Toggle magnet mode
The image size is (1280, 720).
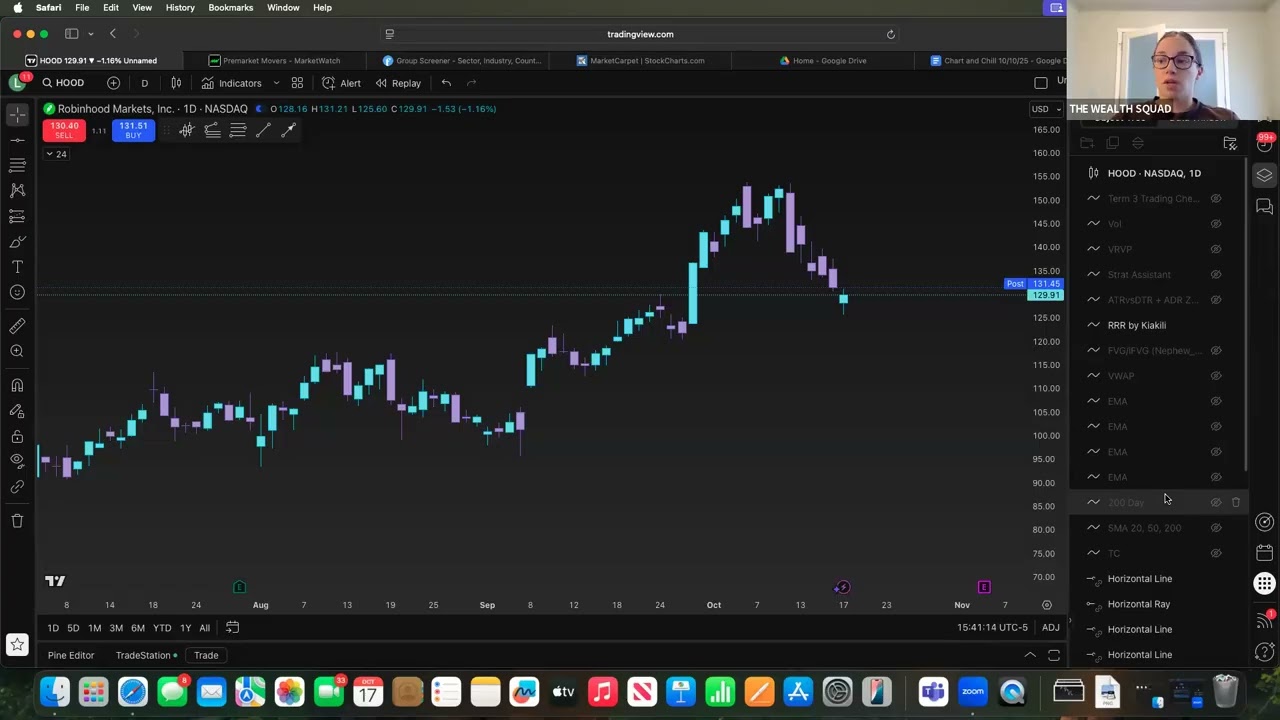click(17, 385)
